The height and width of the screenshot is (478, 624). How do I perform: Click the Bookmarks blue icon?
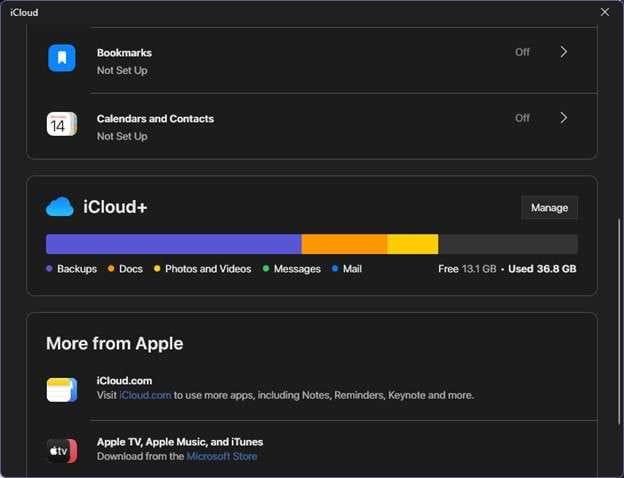tap(62, 58)
